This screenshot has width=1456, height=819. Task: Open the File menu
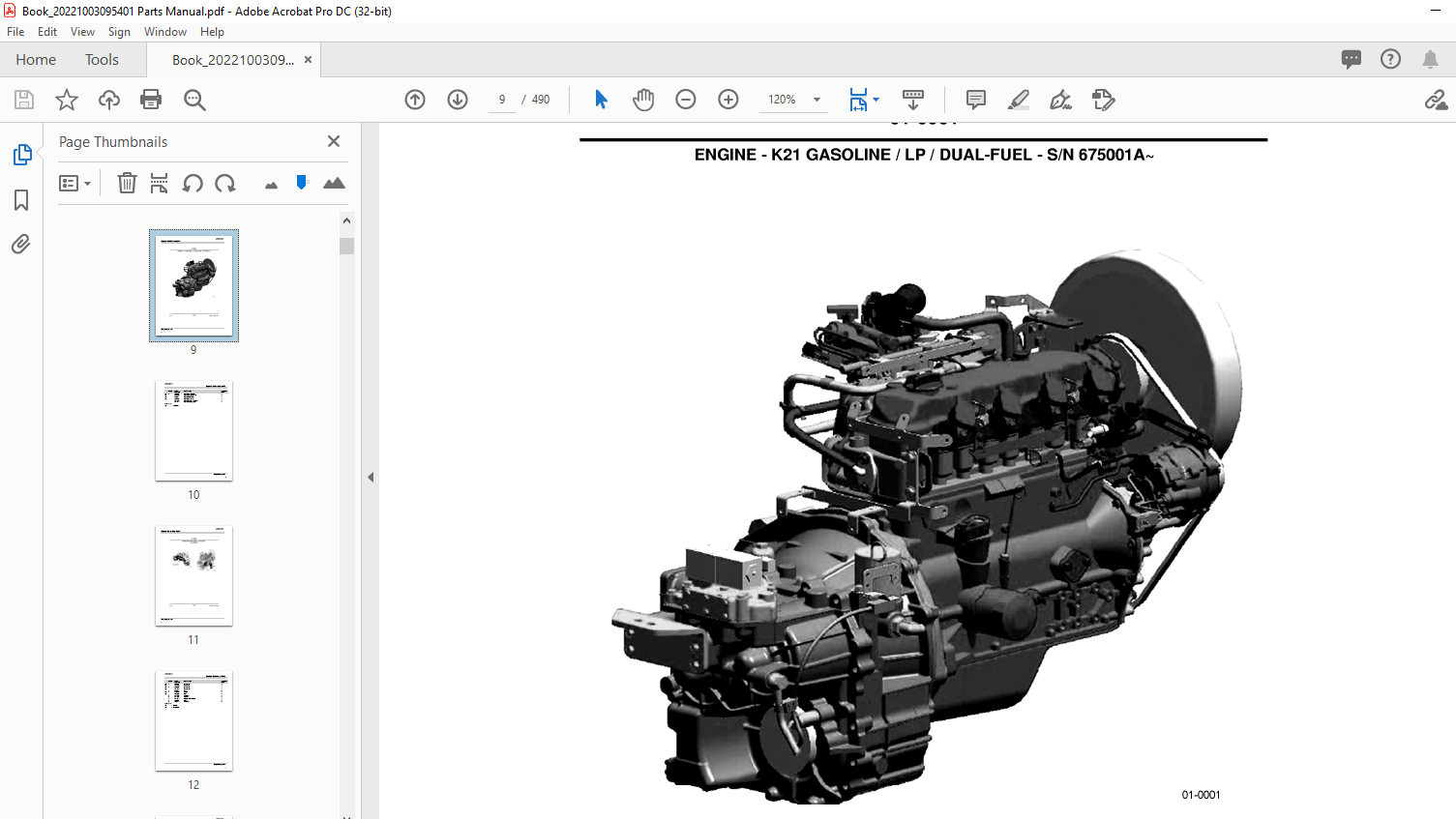click(15, 32)
